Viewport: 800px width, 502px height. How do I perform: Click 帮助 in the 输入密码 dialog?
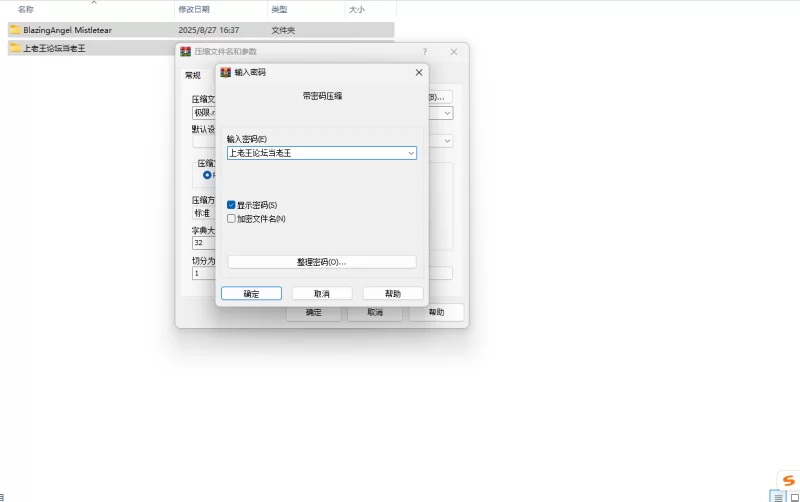pos(393,293)
